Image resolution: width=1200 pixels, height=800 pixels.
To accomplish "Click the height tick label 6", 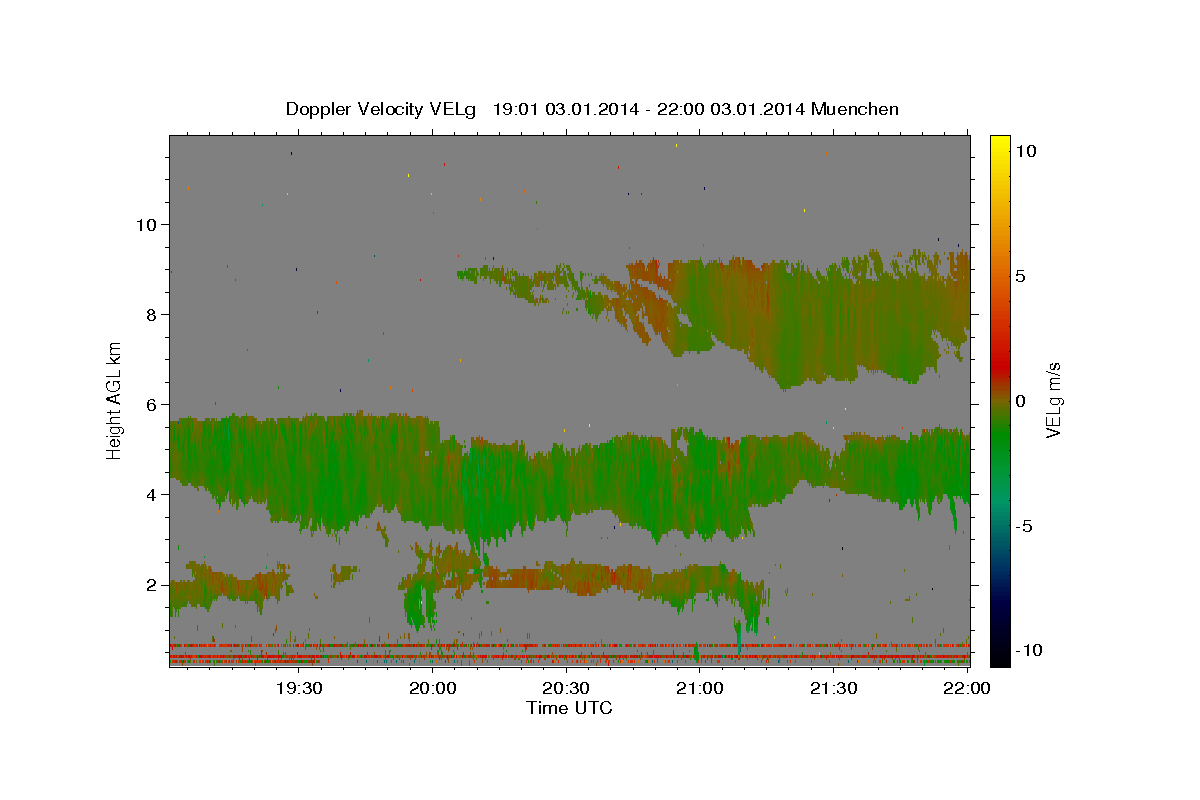I will coord(153,405).
